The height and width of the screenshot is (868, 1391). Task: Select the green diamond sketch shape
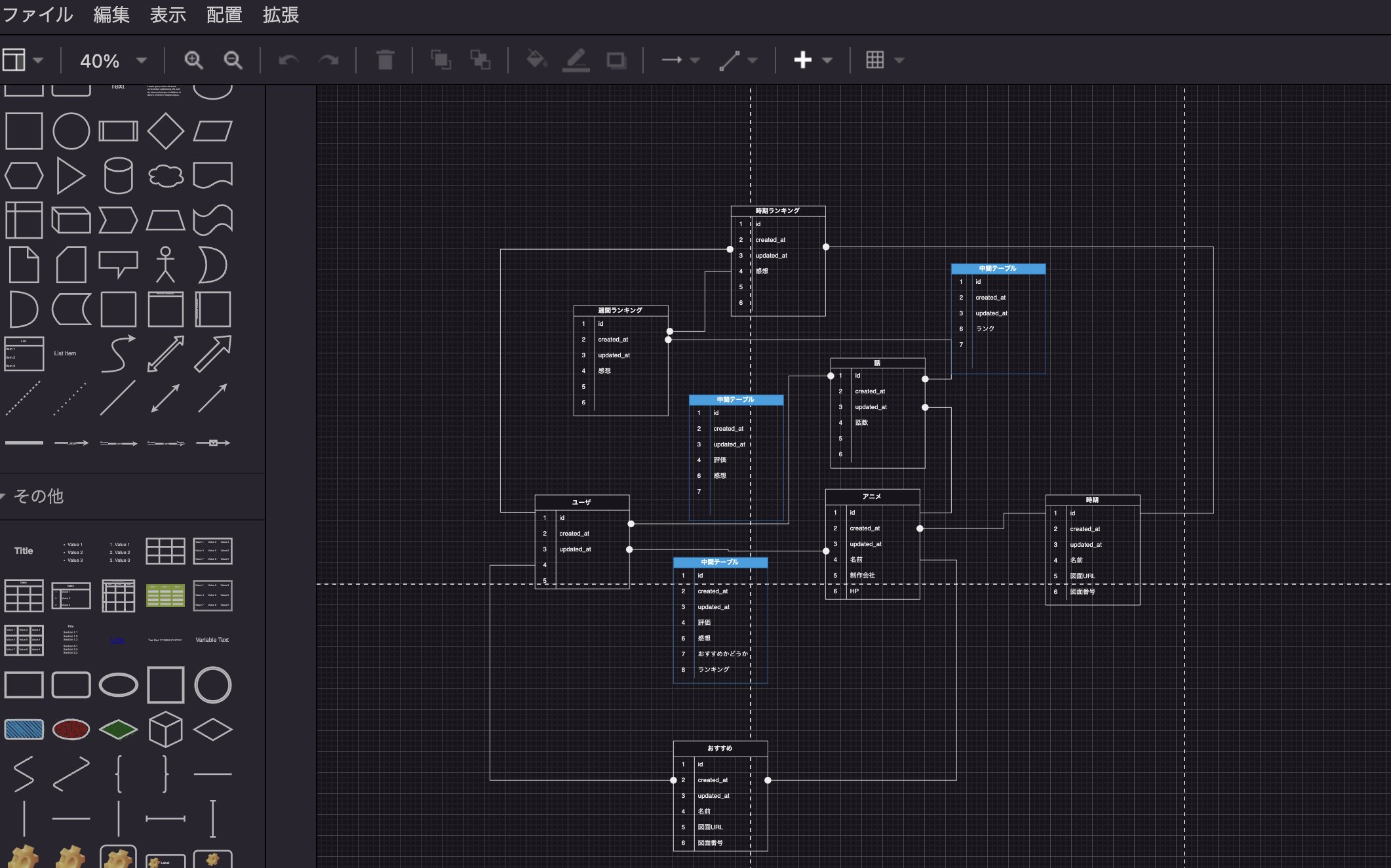(118, 729)
